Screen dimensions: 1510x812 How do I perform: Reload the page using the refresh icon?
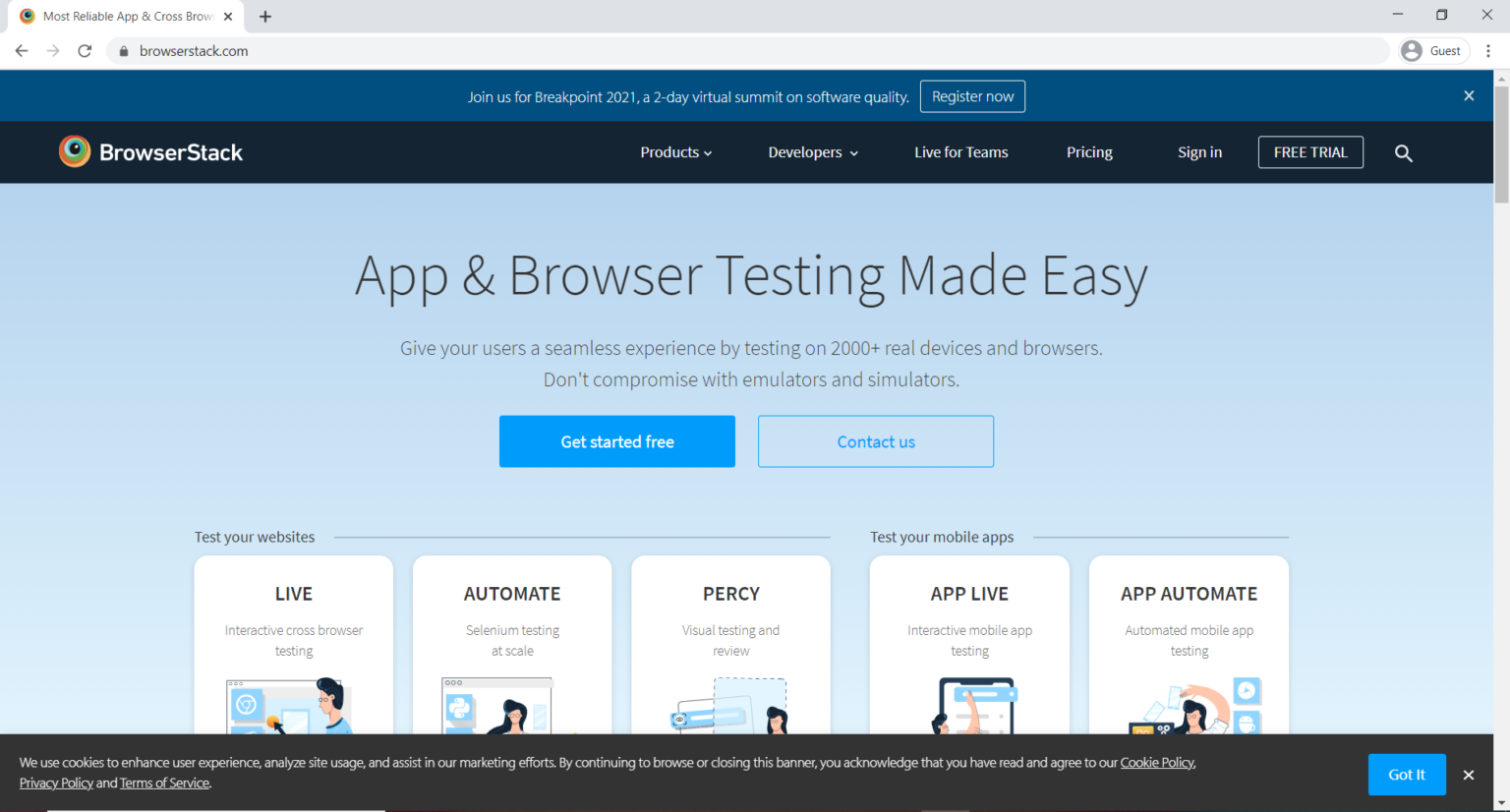[x=85, y=51]
